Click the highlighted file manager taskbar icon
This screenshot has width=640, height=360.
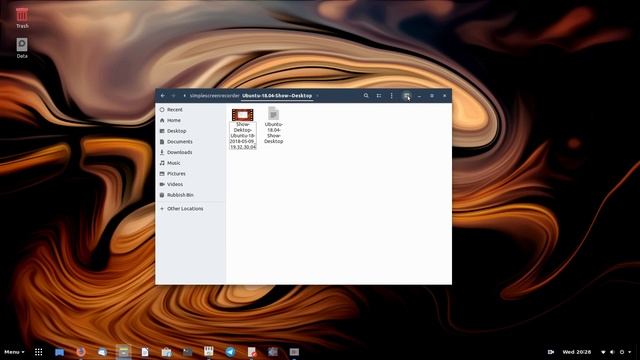[123, 352]
